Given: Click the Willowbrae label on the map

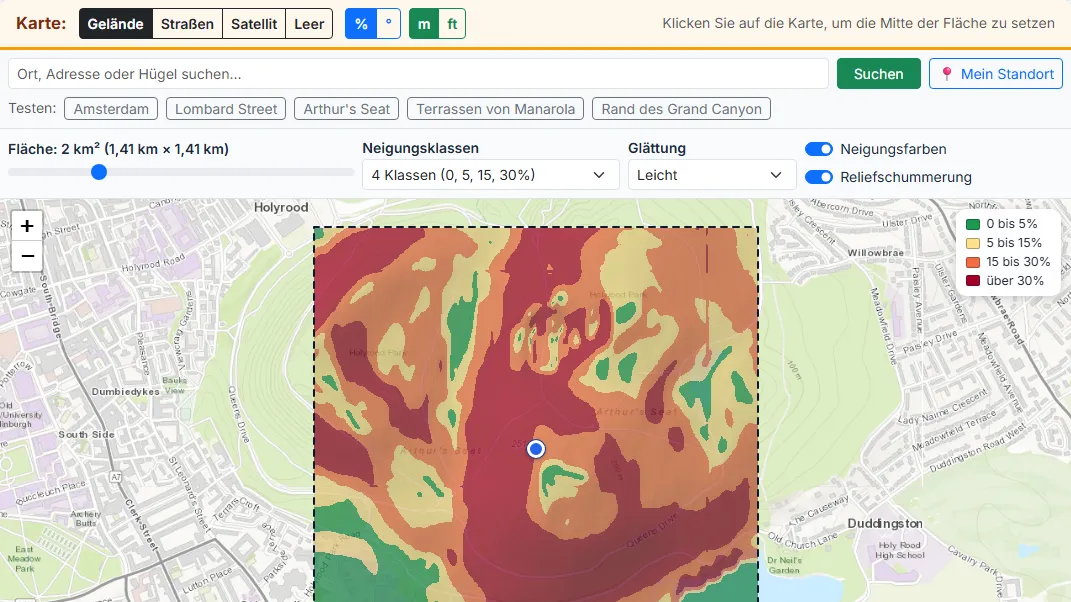Looking at the screenshot, I should tap(876, 253).
